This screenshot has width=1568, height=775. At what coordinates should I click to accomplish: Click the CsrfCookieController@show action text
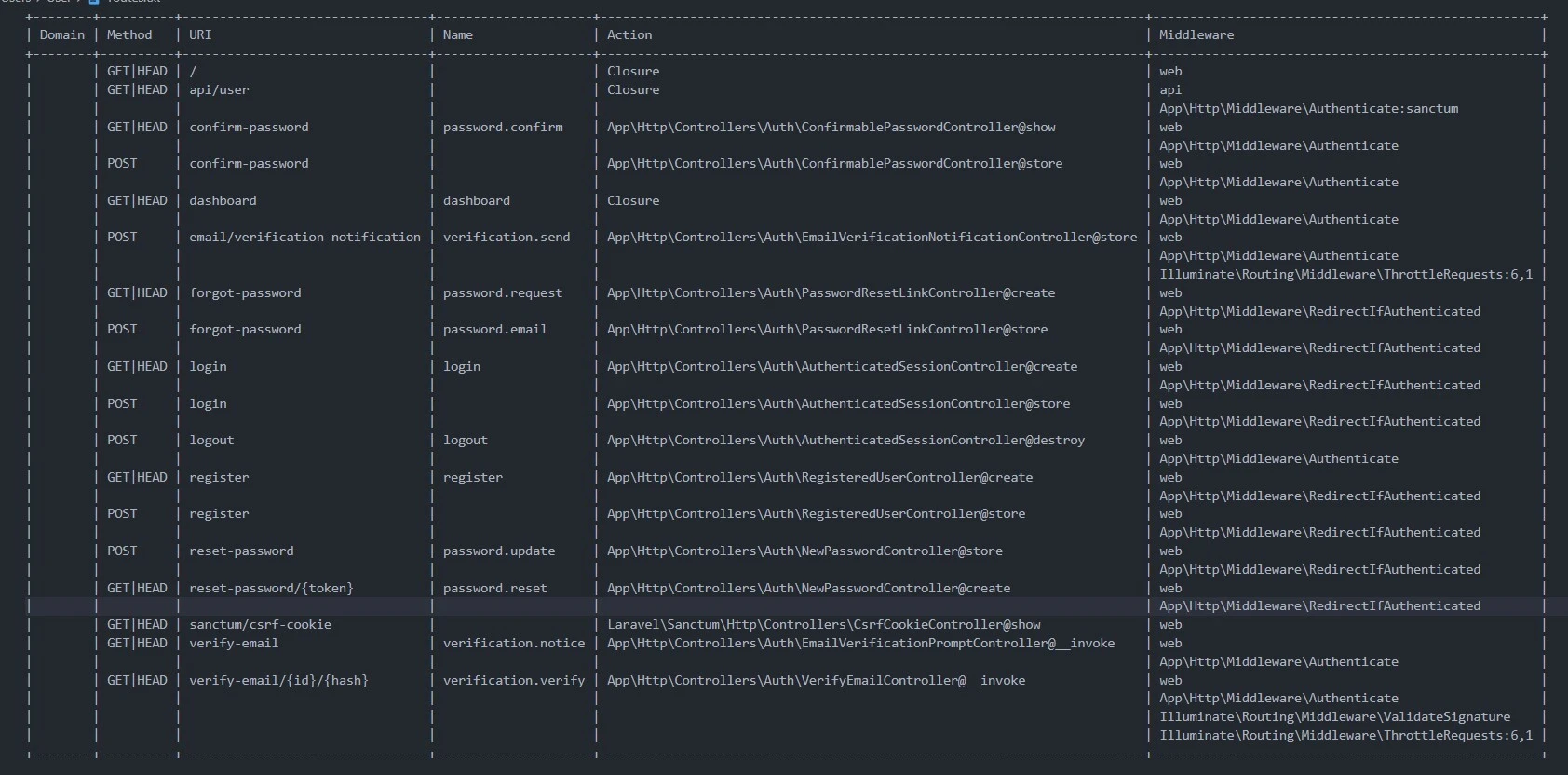tap(824, 625)
